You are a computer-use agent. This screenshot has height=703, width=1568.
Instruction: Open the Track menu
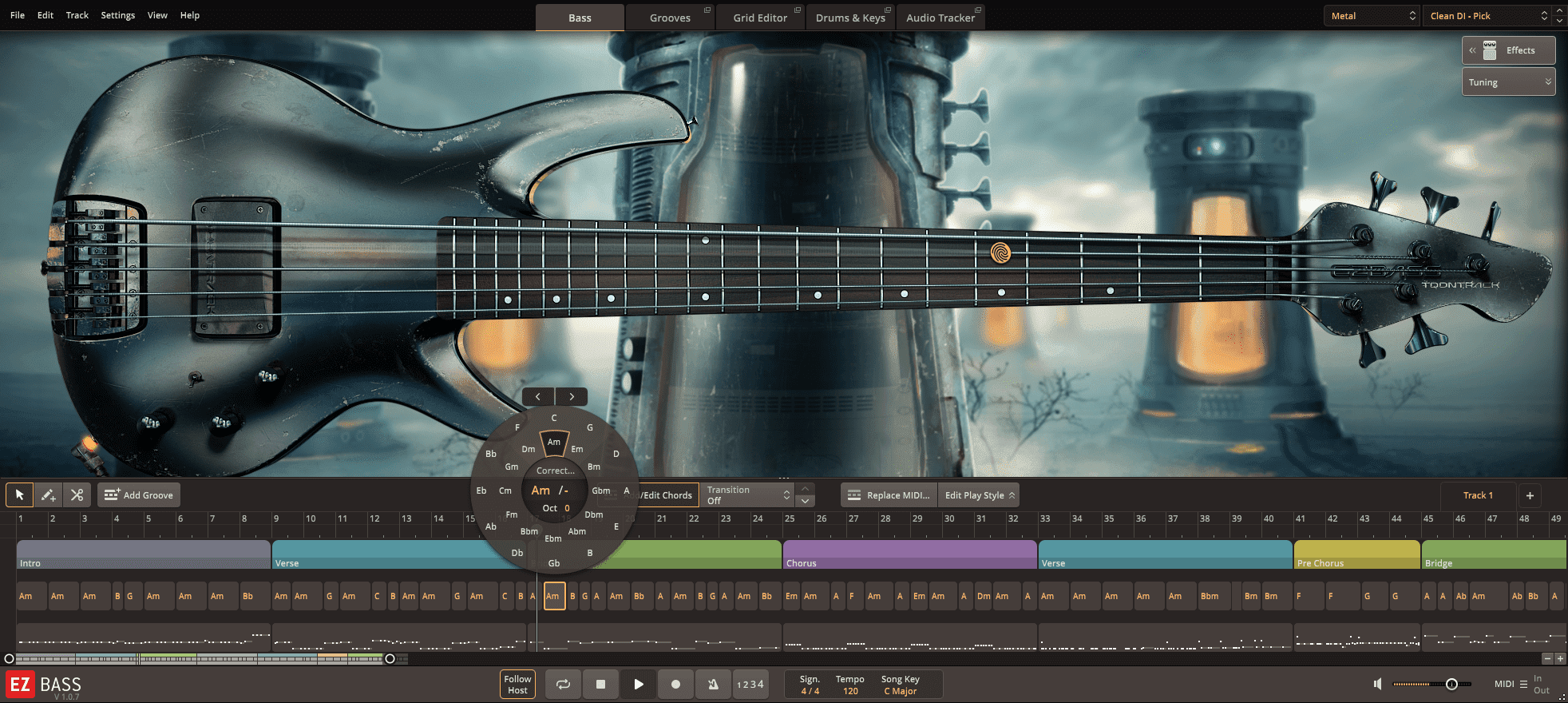77,15
